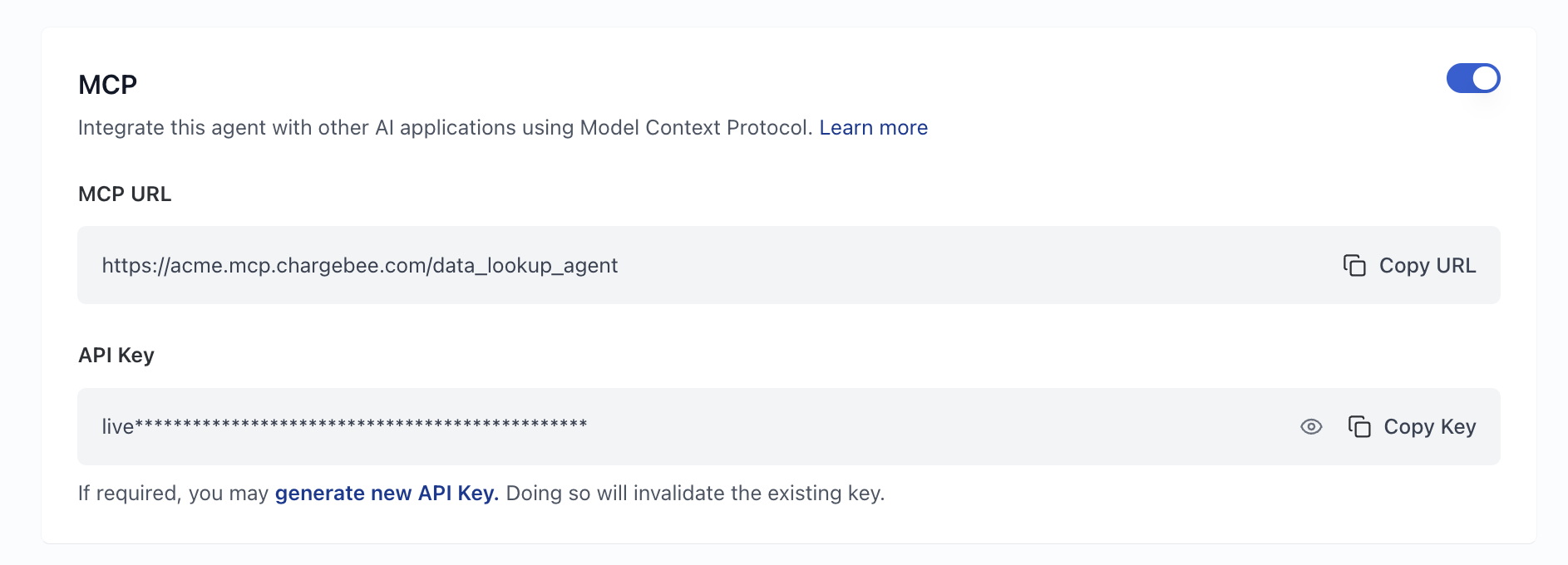Click the API Key field label

(116, 355)
